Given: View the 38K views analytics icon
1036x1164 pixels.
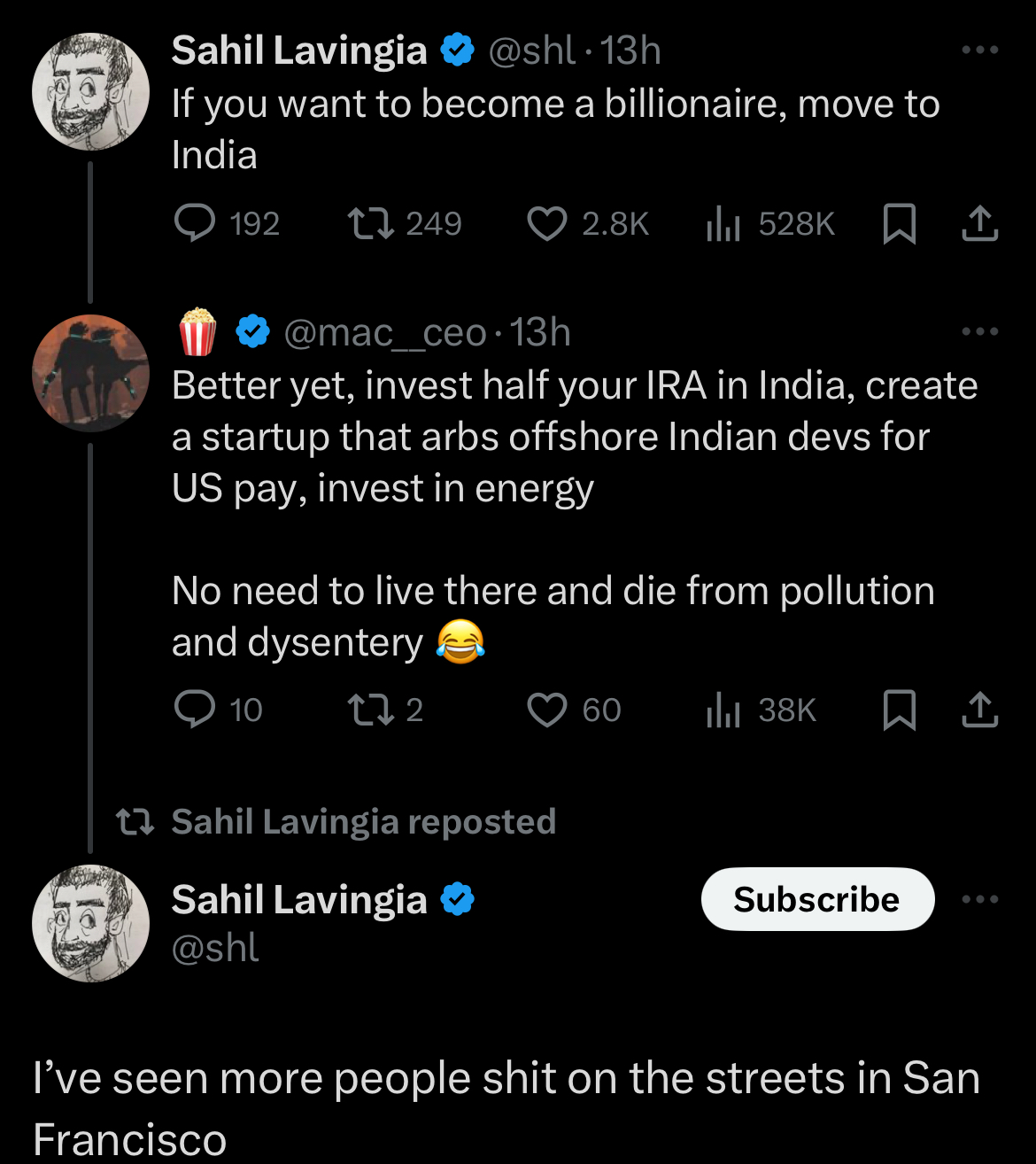Looking at the screenshot, I should pyautogui.click(x=723, y=710).
